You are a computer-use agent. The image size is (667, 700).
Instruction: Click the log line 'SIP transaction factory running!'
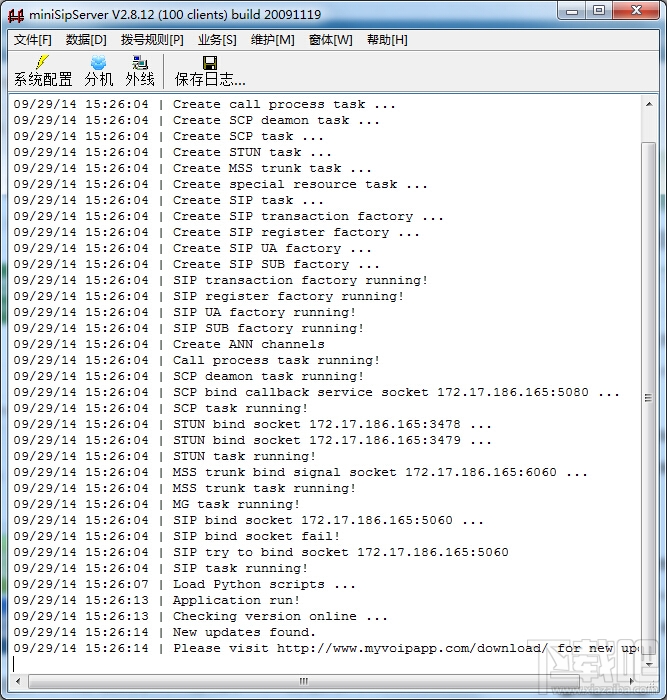(x=300, y=280)
